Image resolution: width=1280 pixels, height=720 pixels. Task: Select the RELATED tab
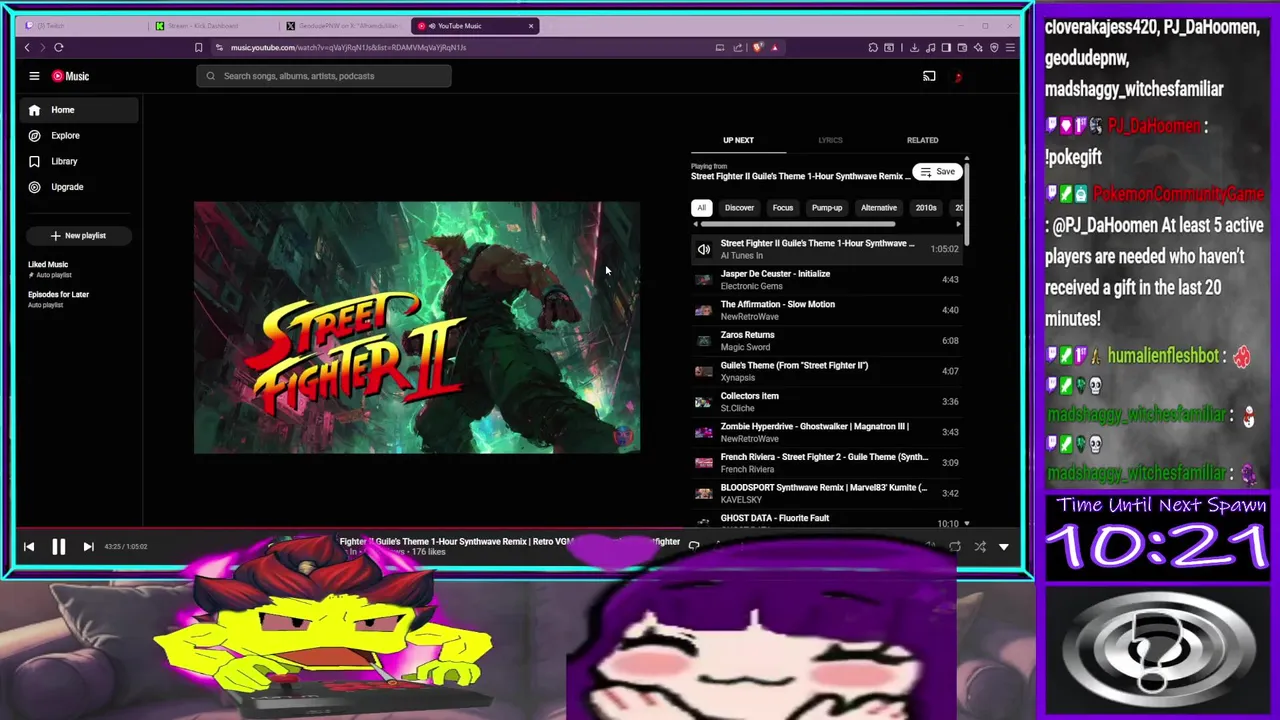coord(922,140)
